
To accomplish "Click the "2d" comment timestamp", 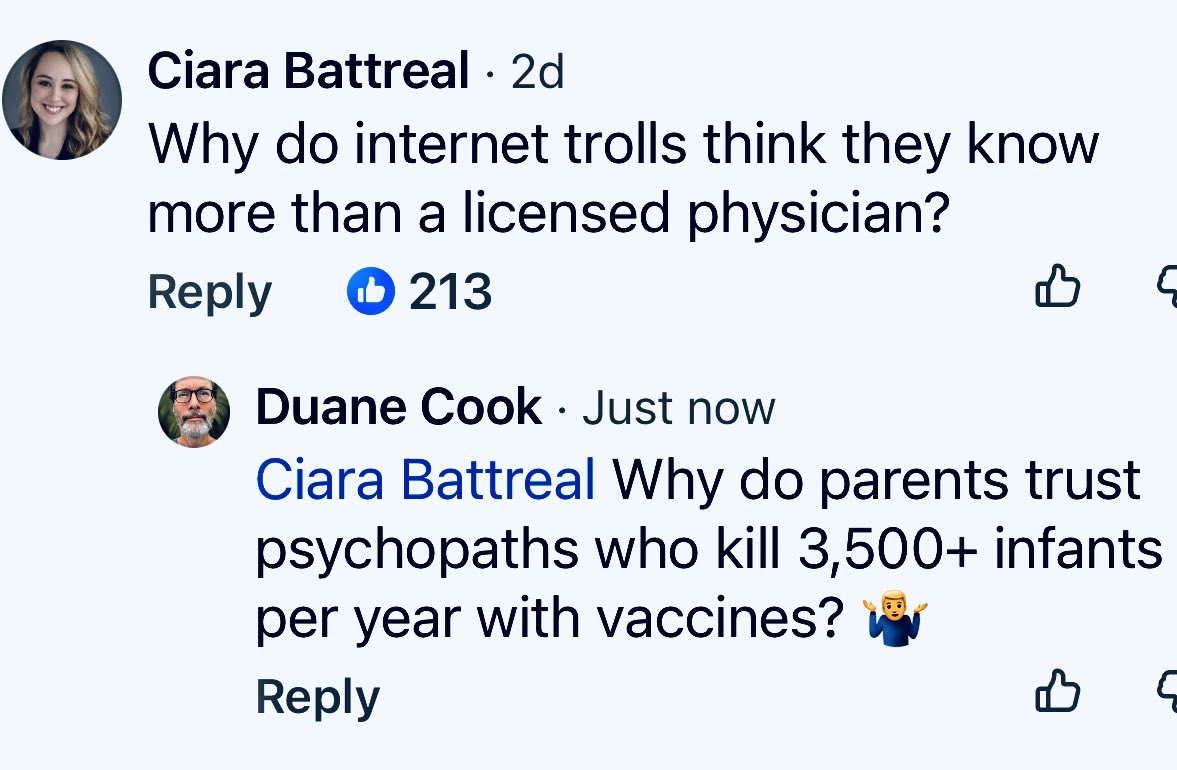I will (538, 72).
